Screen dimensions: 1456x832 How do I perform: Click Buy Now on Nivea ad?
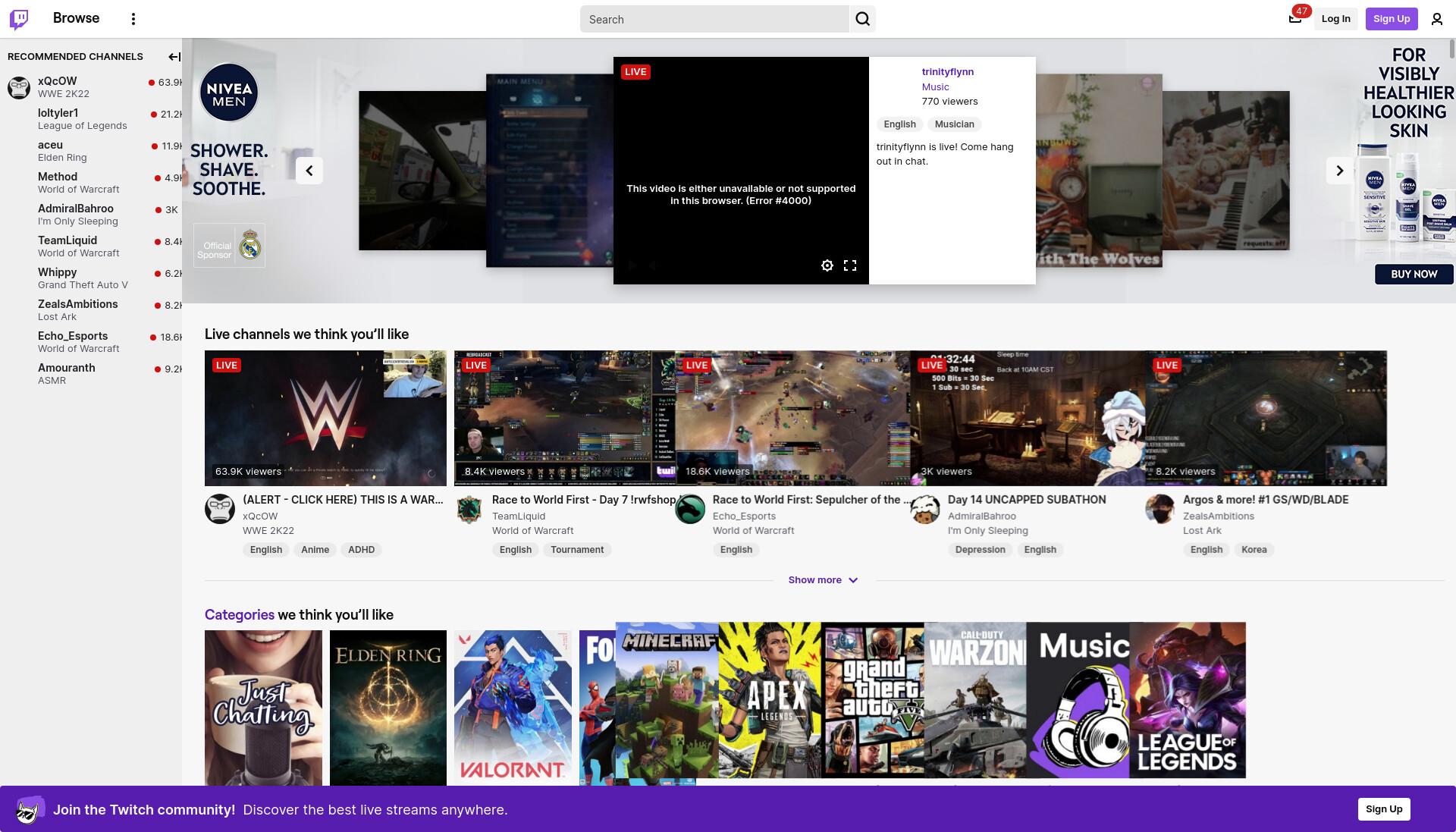[x=1414, y=275]
